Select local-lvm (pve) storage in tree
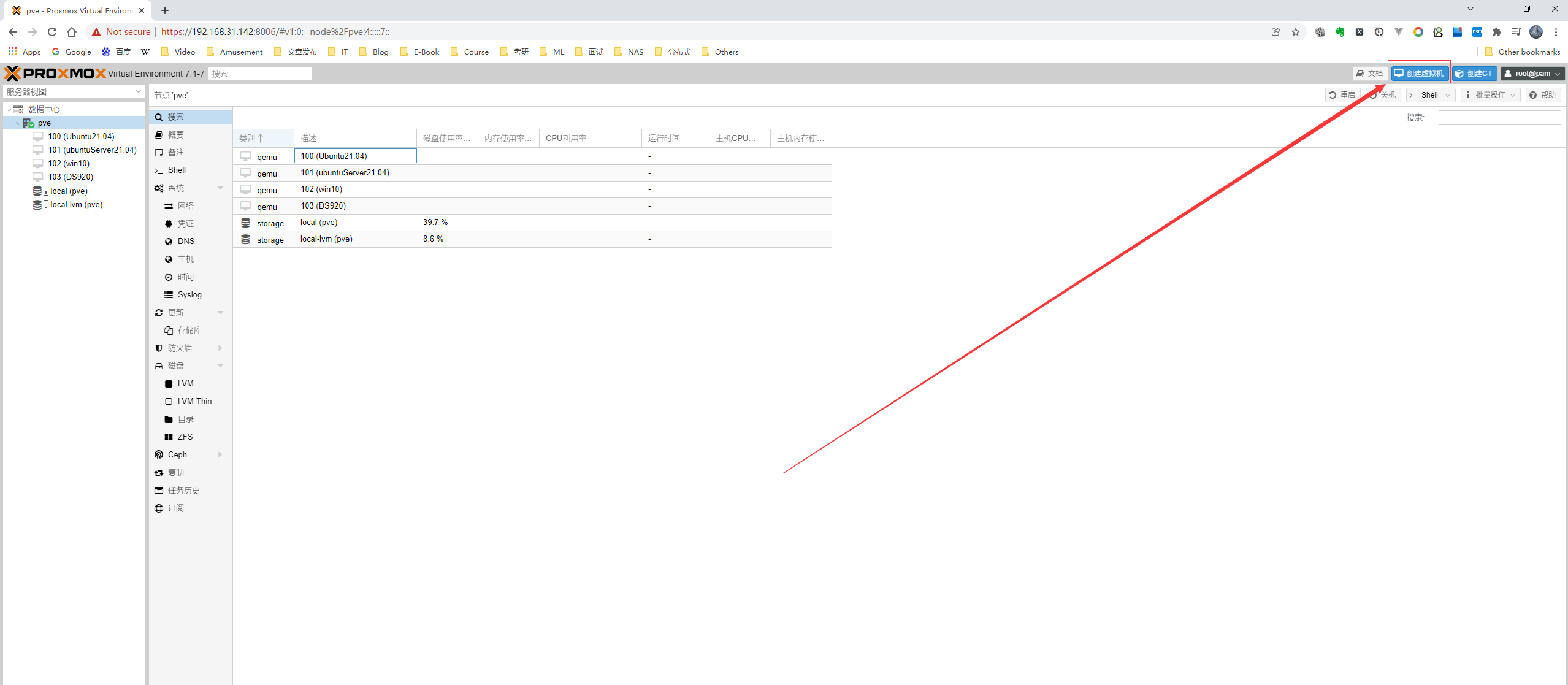The width and height of the screenshot is (1568, 685). coord(76,205)
